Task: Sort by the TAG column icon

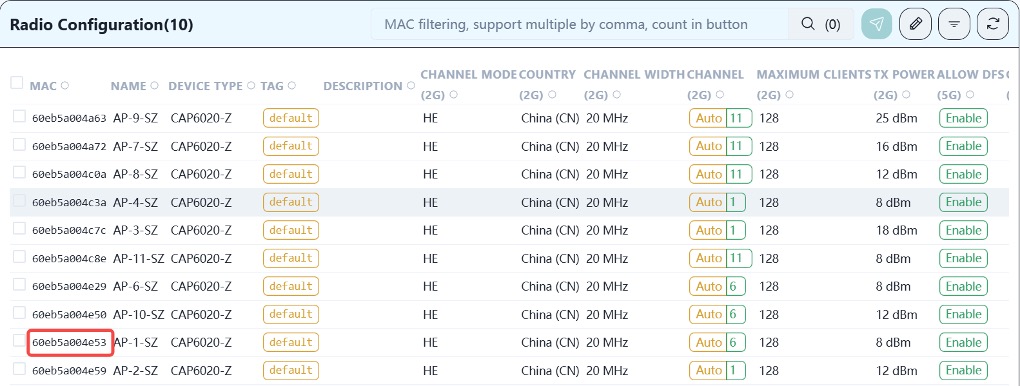Action: [x=292, y=85]
